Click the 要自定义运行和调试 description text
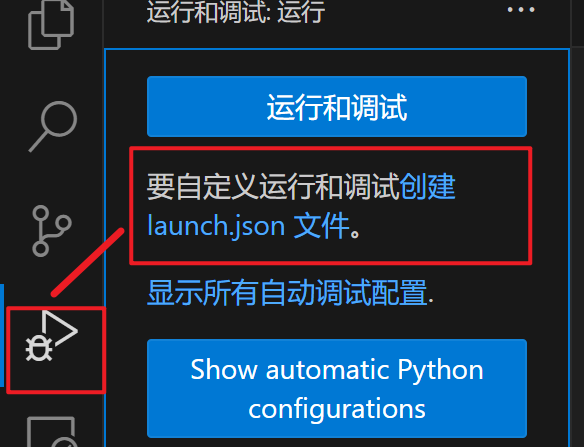The image size is (584, 447). [273, 186]
